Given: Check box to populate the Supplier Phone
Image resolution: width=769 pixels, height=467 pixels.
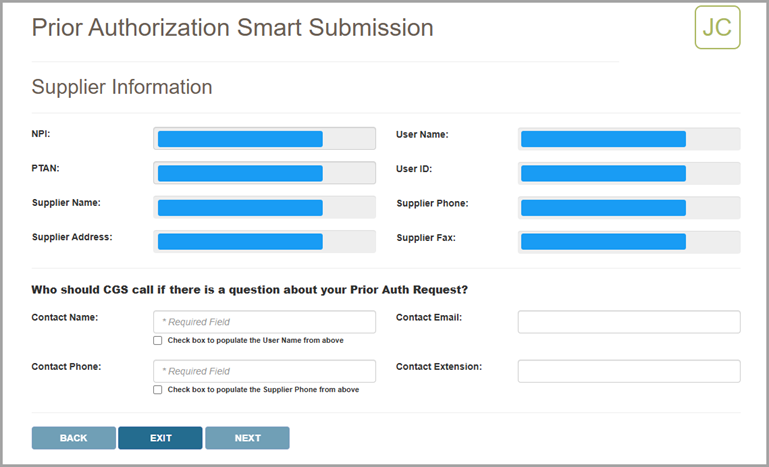Looking at the screenshot, I should click(158, 390).
